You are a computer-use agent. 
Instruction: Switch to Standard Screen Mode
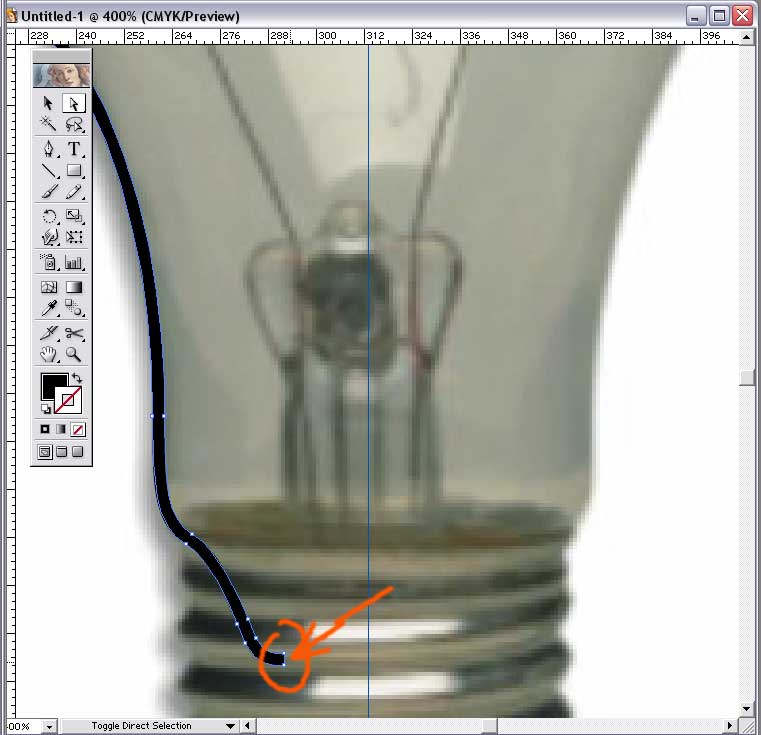coord(45,452)
